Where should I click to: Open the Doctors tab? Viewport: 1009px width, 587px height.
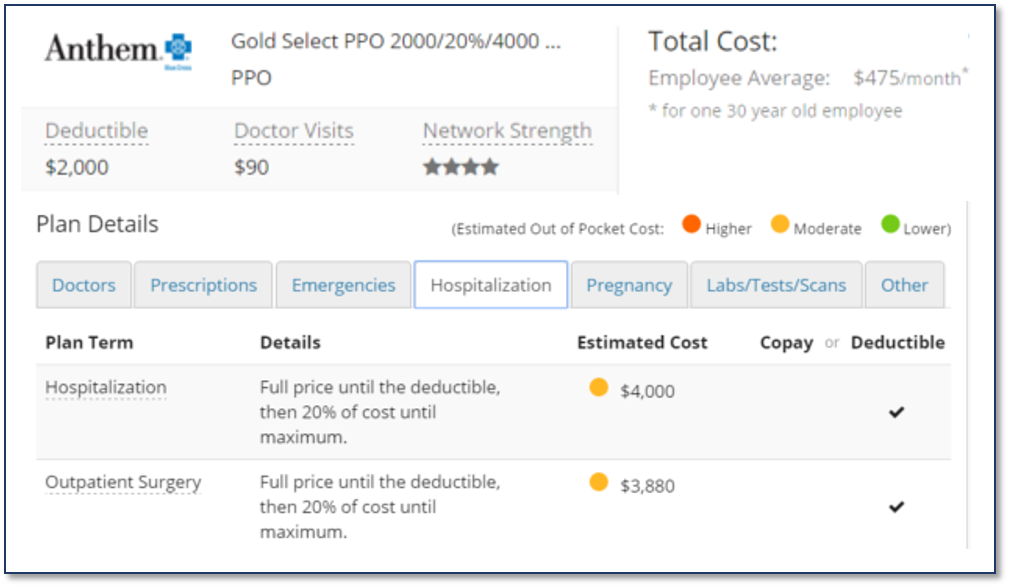(x=83, y=285)
